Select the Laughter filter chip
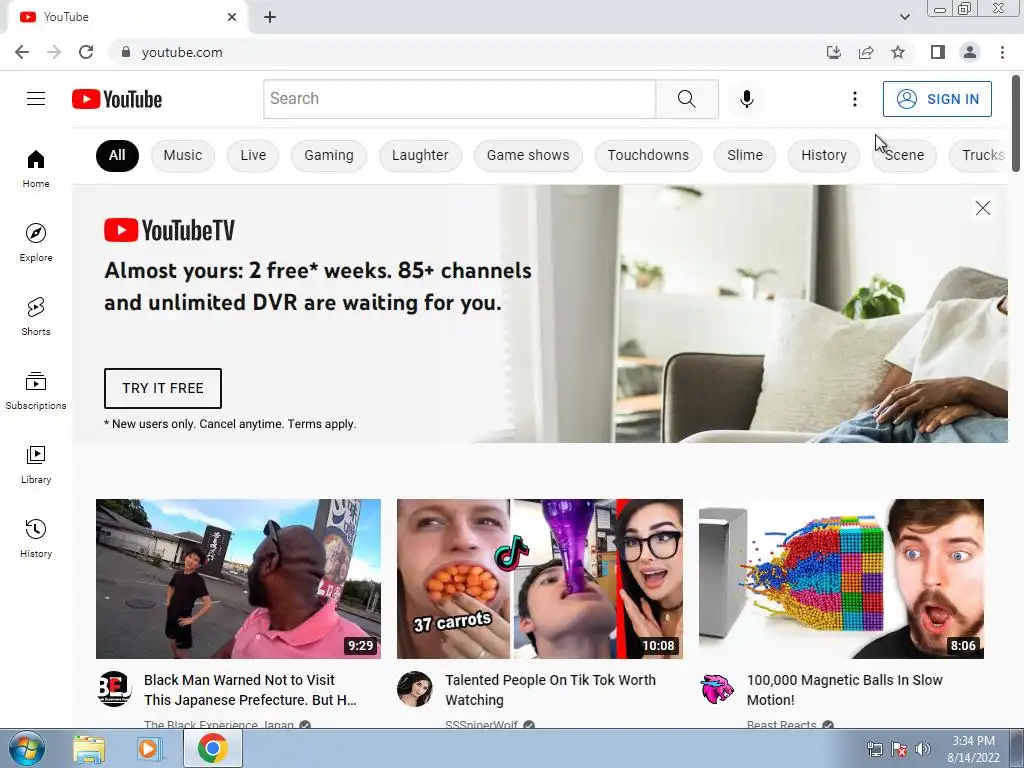Image resolution: width=1024 pixels, height=768 pixels. click(420, 155)
